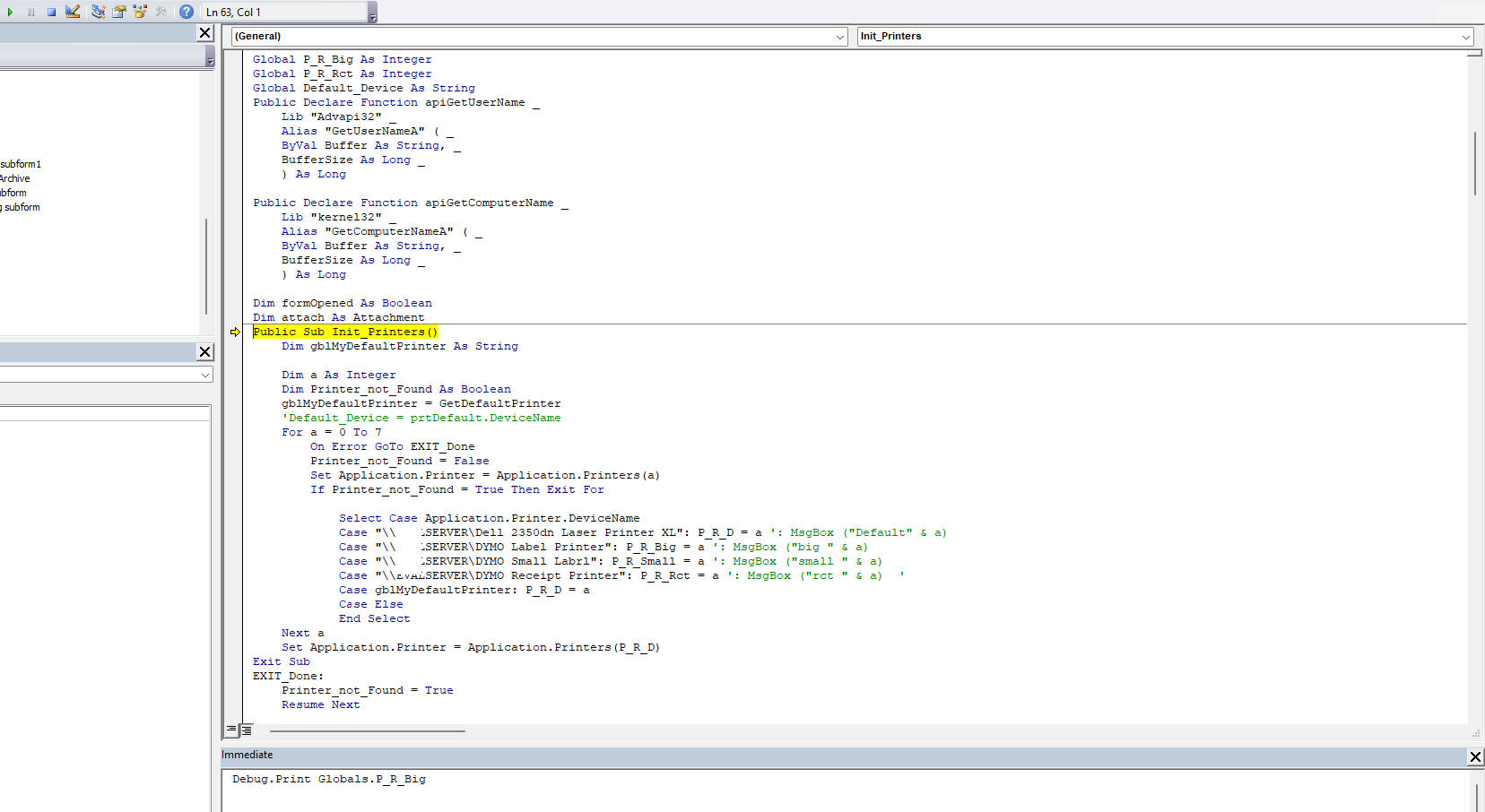
Task: Expand the toolbar options overflow arrow
Action: 372,13
